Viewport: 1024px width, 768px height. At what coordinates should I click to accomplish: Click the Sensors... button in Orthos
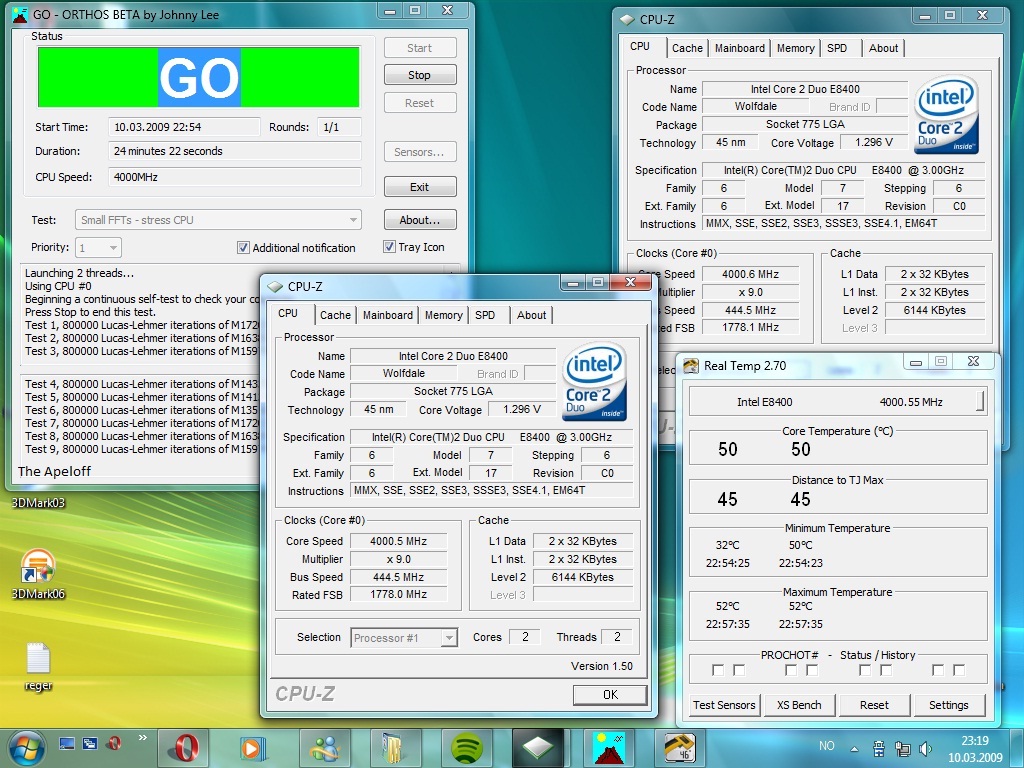419,152
